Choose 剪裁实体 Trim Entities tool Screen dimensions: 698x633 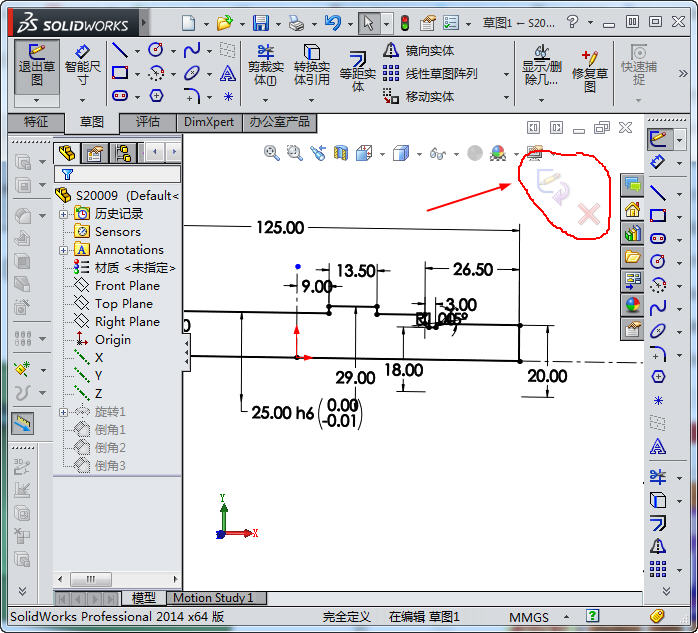(265, 65)
